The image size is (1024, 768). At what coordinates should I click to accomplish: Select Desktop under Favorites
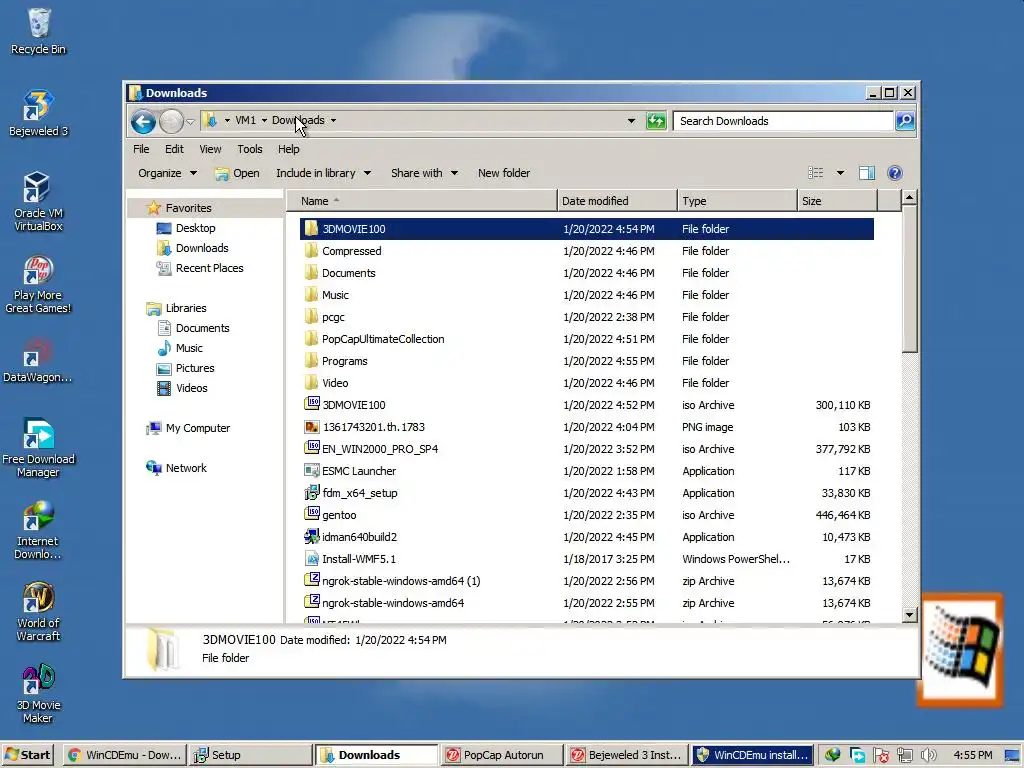pyautogui.click(x=186, y=228)
